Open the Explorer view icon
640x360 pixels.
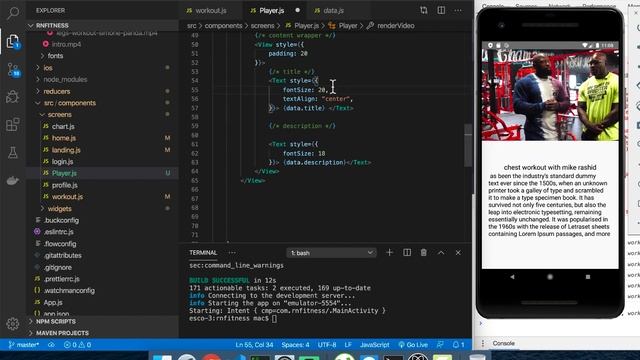click(x=13, y=41)
